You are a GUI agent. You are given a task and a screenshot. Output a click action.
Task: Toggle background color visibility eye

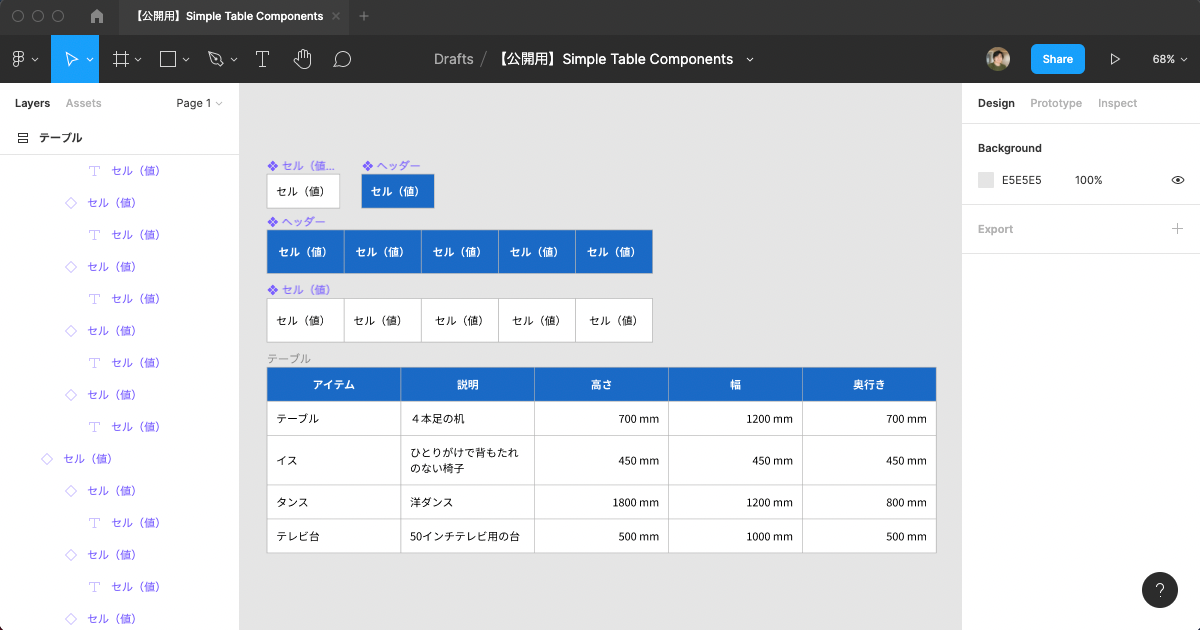[x=1177, y=180]
